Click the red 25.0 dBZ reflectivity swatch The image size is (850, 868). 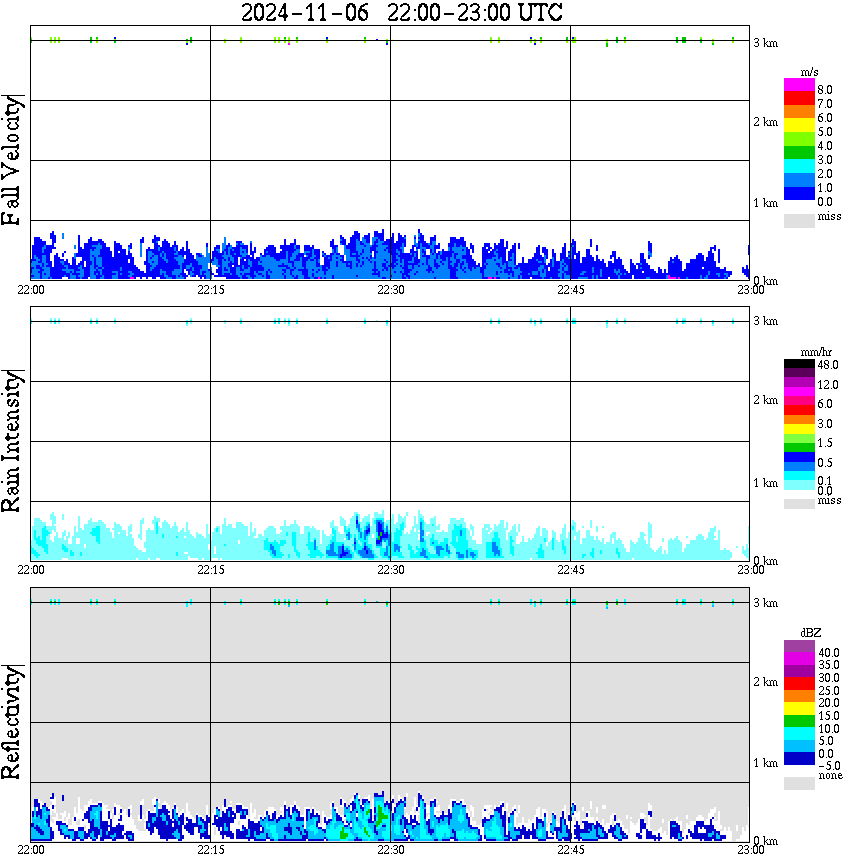coord(799,684)
